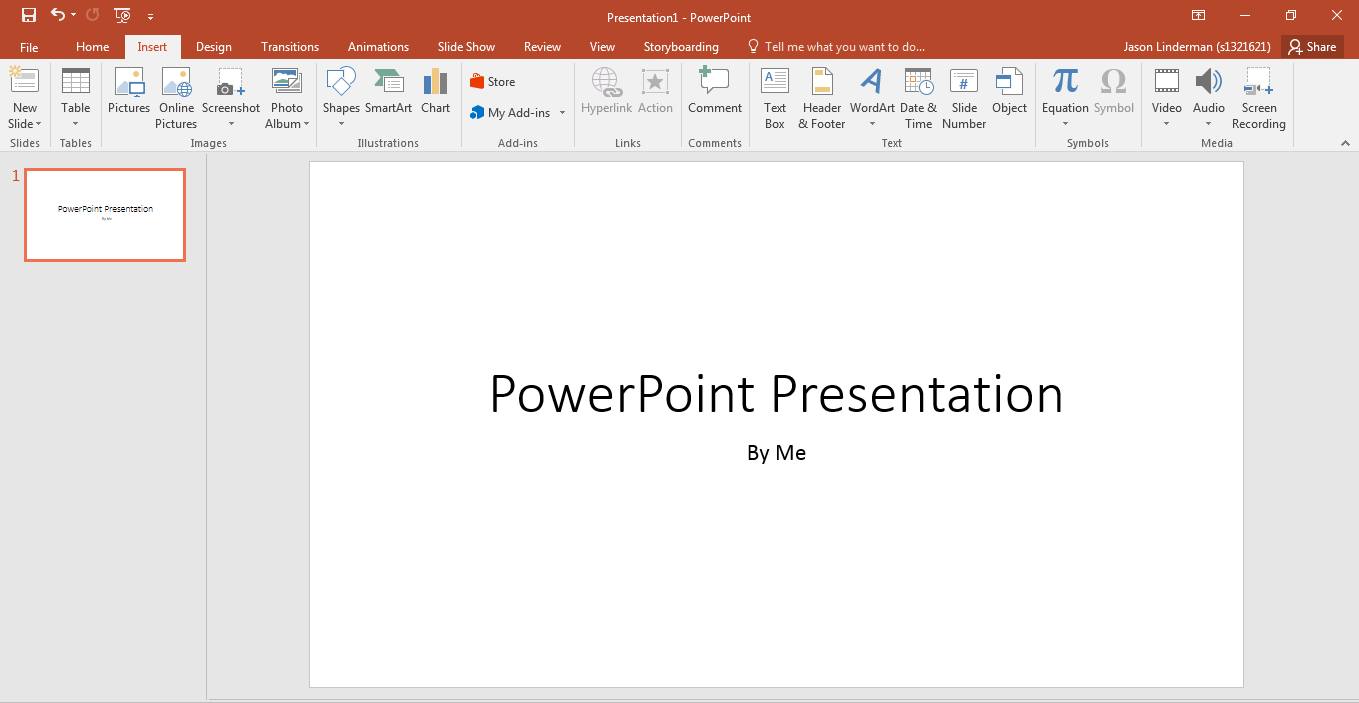The image size is (1359, 703).
Task: Open the Store add-ins
Action: point(493,81)
